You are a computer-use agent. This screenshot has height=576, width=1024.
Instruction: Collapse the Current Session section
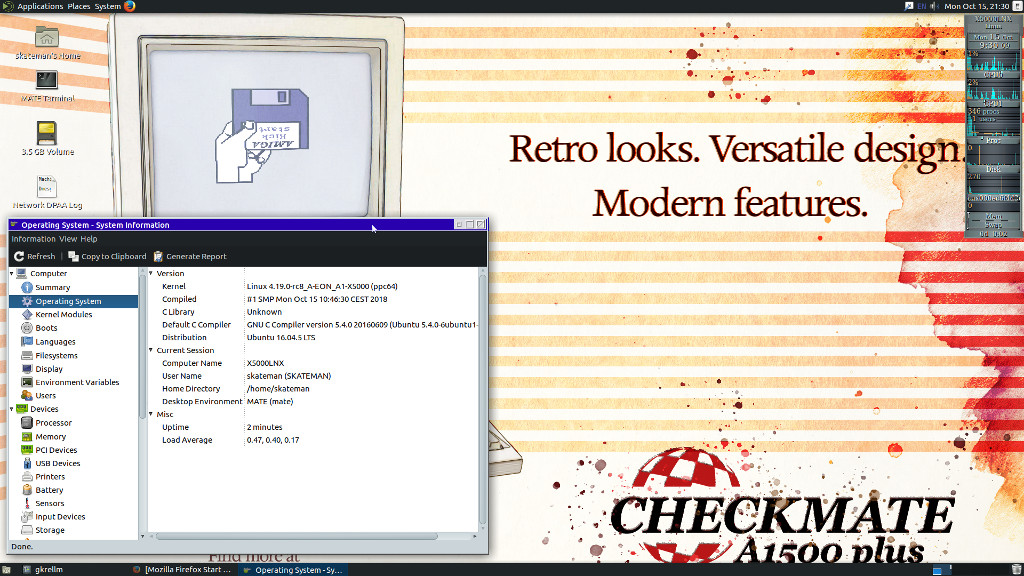151,350
